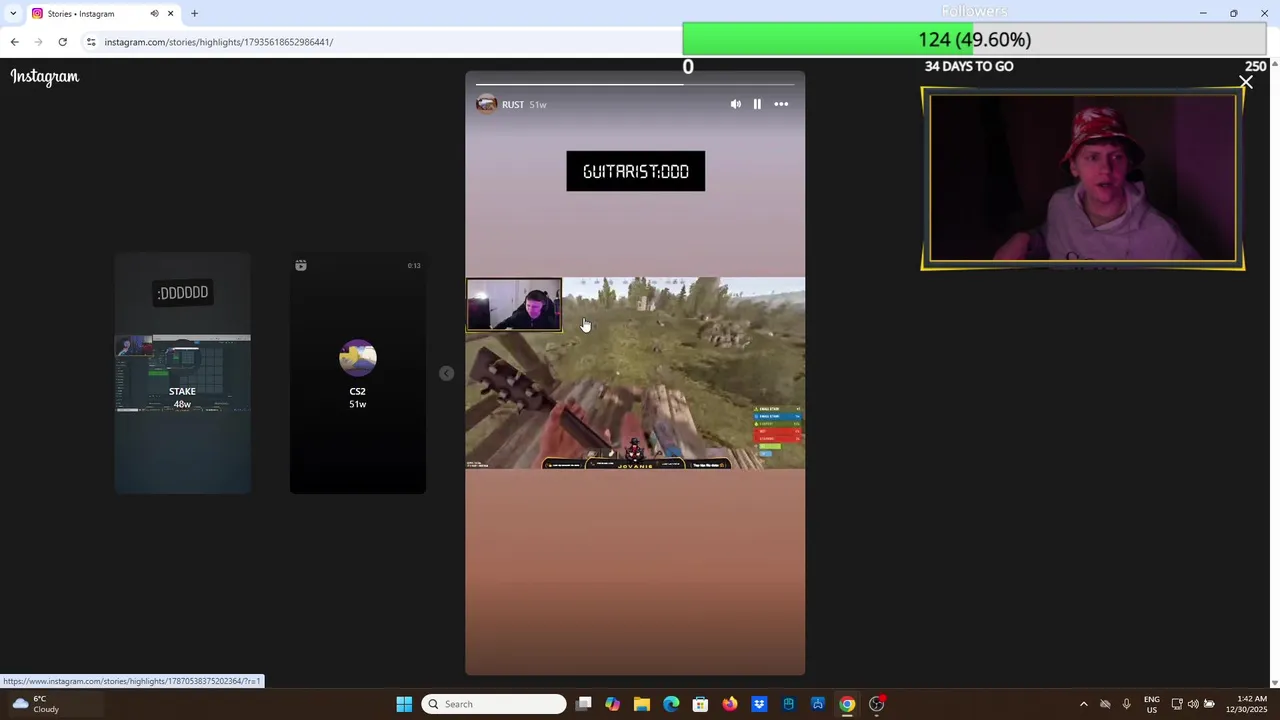Click browser back arrow
Viewport: 1280px width, 720px height.
pyautogui.click(x=14, y=42)
